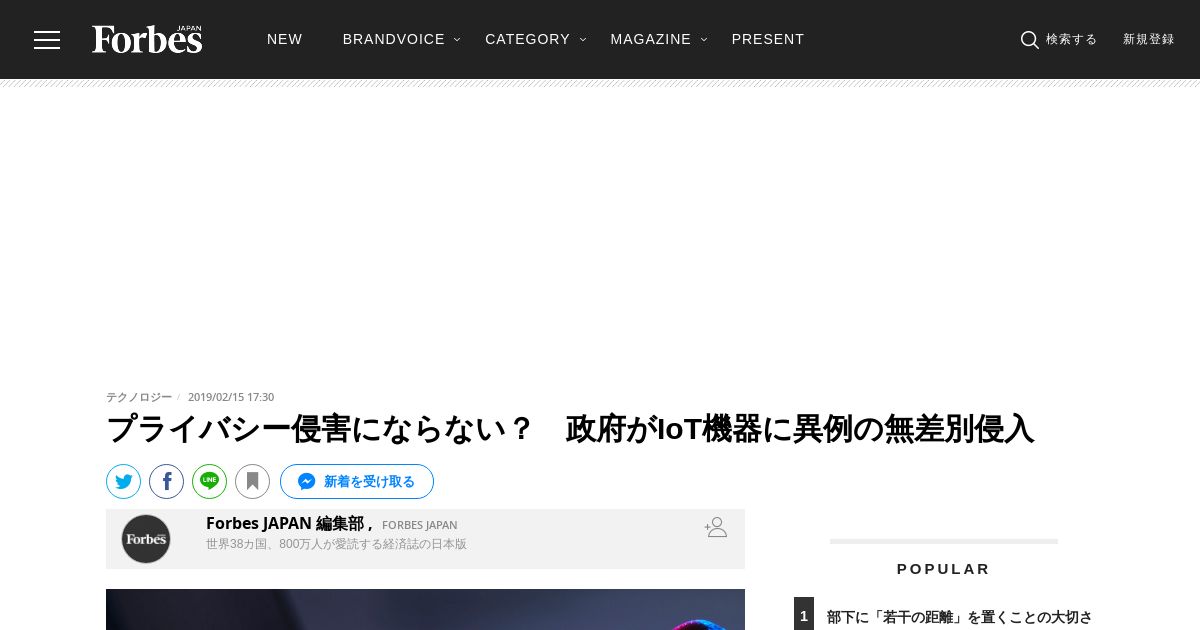Share article on Twitter
Image resolution: width=1200 pixels, height=630 pixels.
pos(123,481)
